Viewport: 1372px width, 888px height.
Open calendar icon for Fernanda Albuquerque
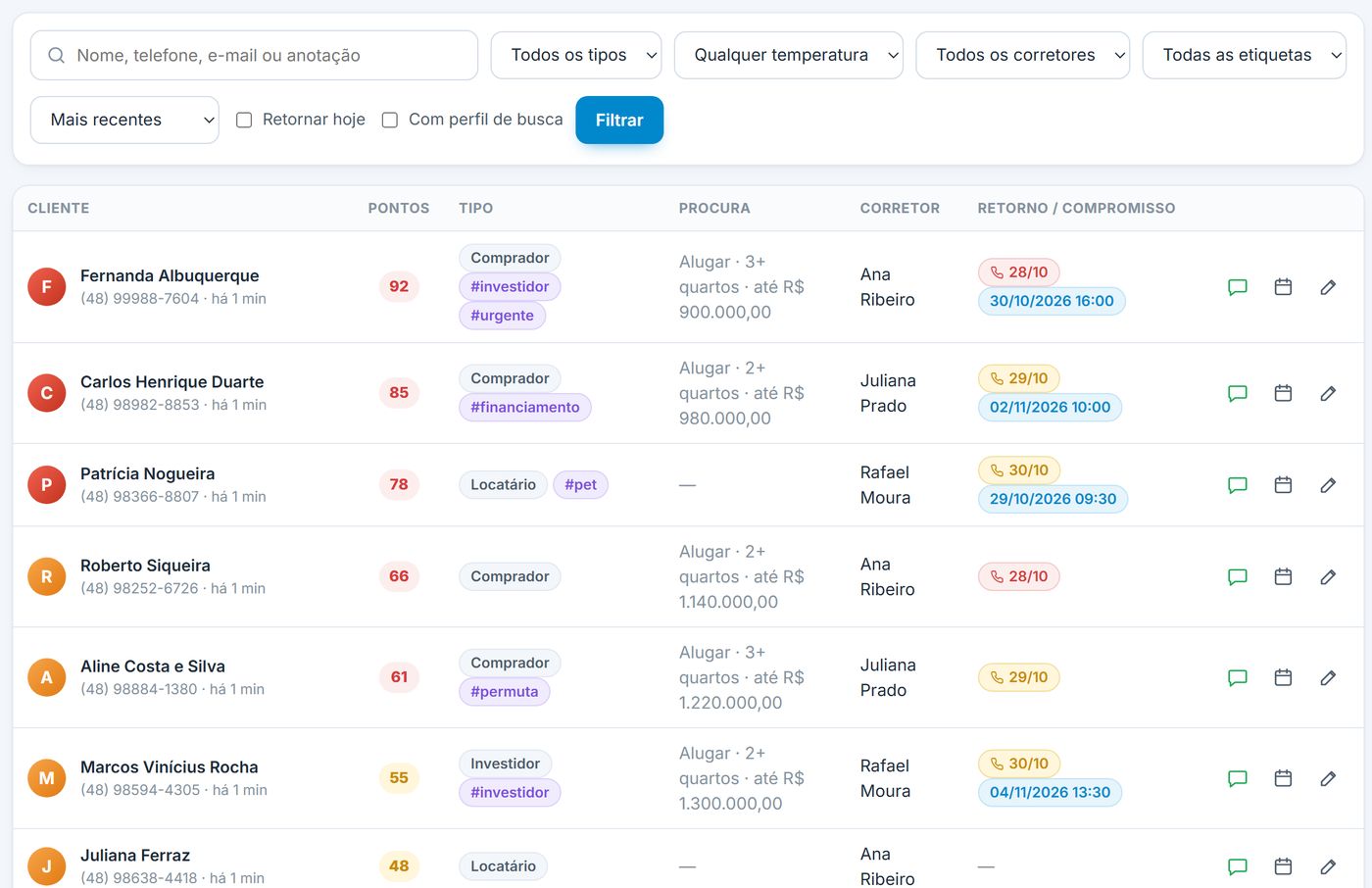[x=1283, y=287]
